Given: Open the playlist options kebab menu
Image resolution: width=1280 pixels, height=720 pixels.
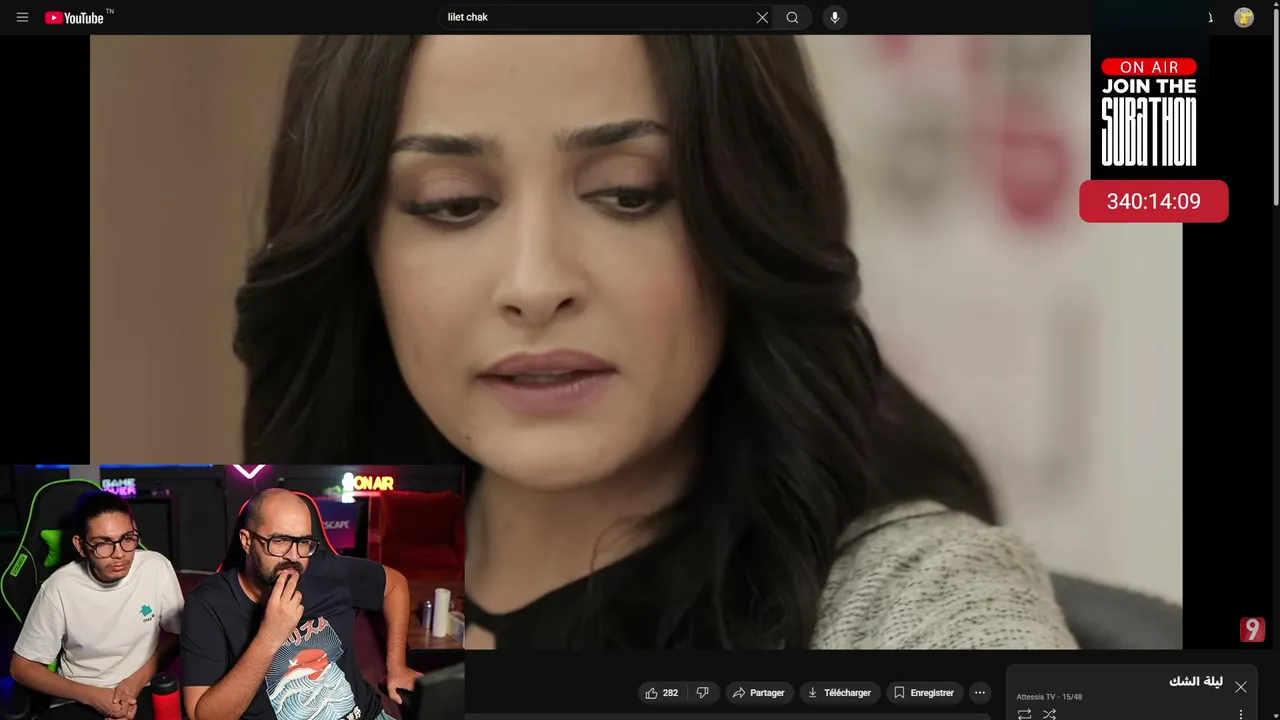Looking at the screenshot, I should 1241,714.
